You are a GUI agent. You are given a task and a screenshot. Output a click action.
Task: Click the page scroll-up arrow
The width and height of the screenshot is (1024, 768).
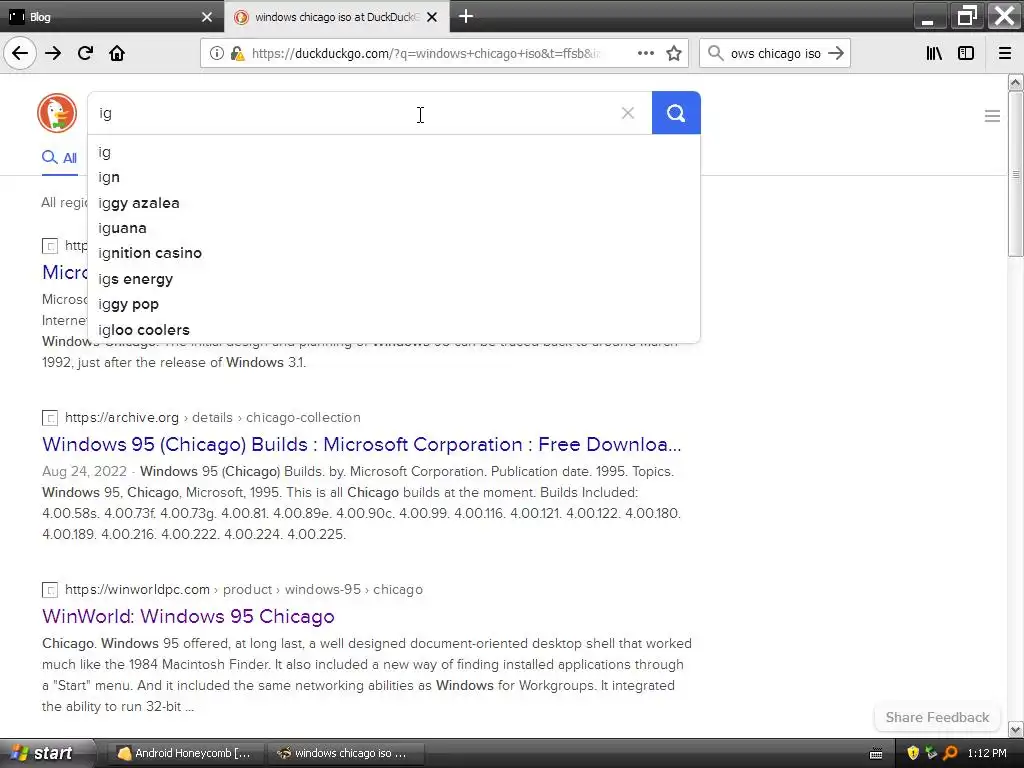[1015, 82]
